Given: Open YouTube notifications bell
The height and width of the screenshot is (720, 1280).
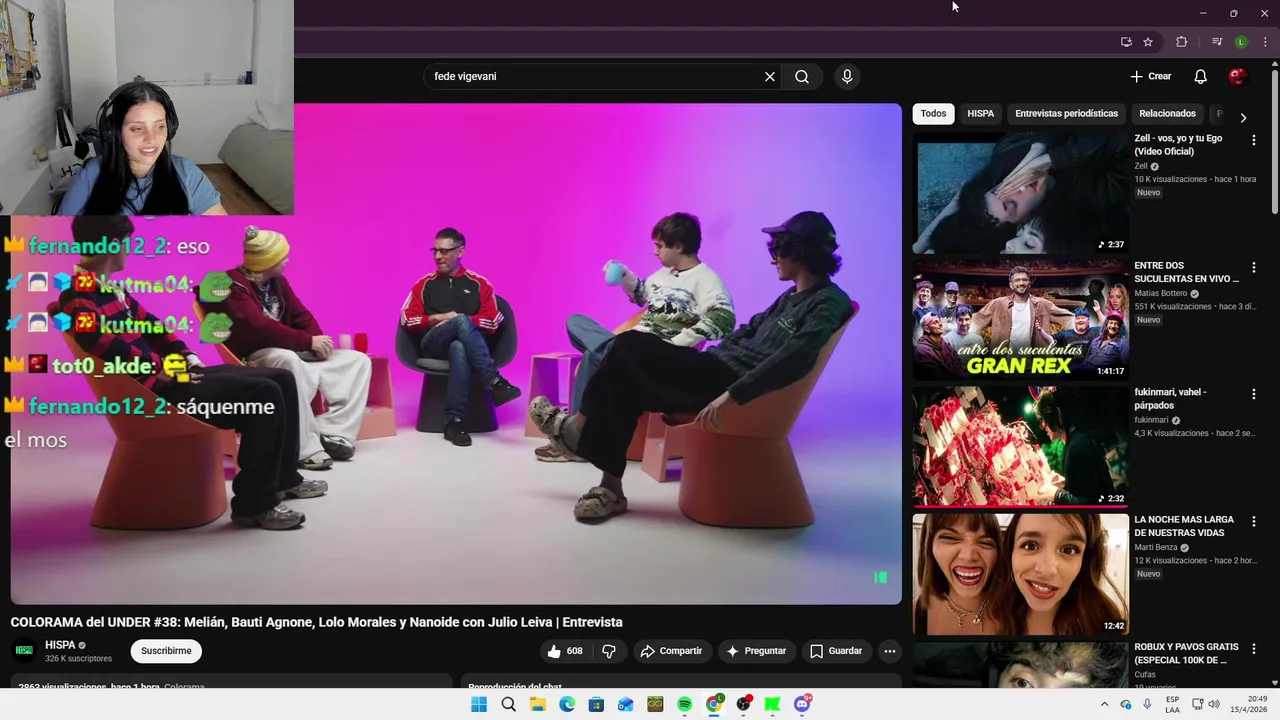Looking at the screenshot, I should point(1201,77).
